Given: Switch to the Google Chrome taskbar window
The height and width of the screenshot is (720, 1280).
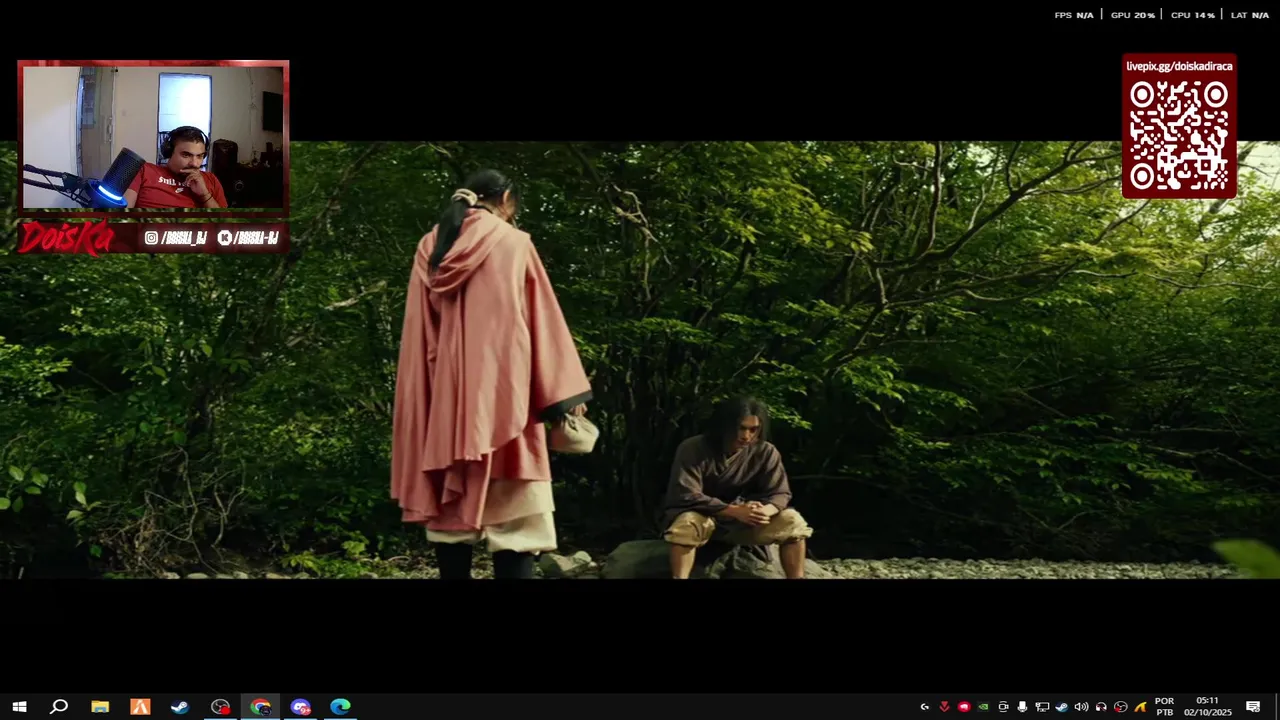Looking at the screenshot, I should coord(260,707).
